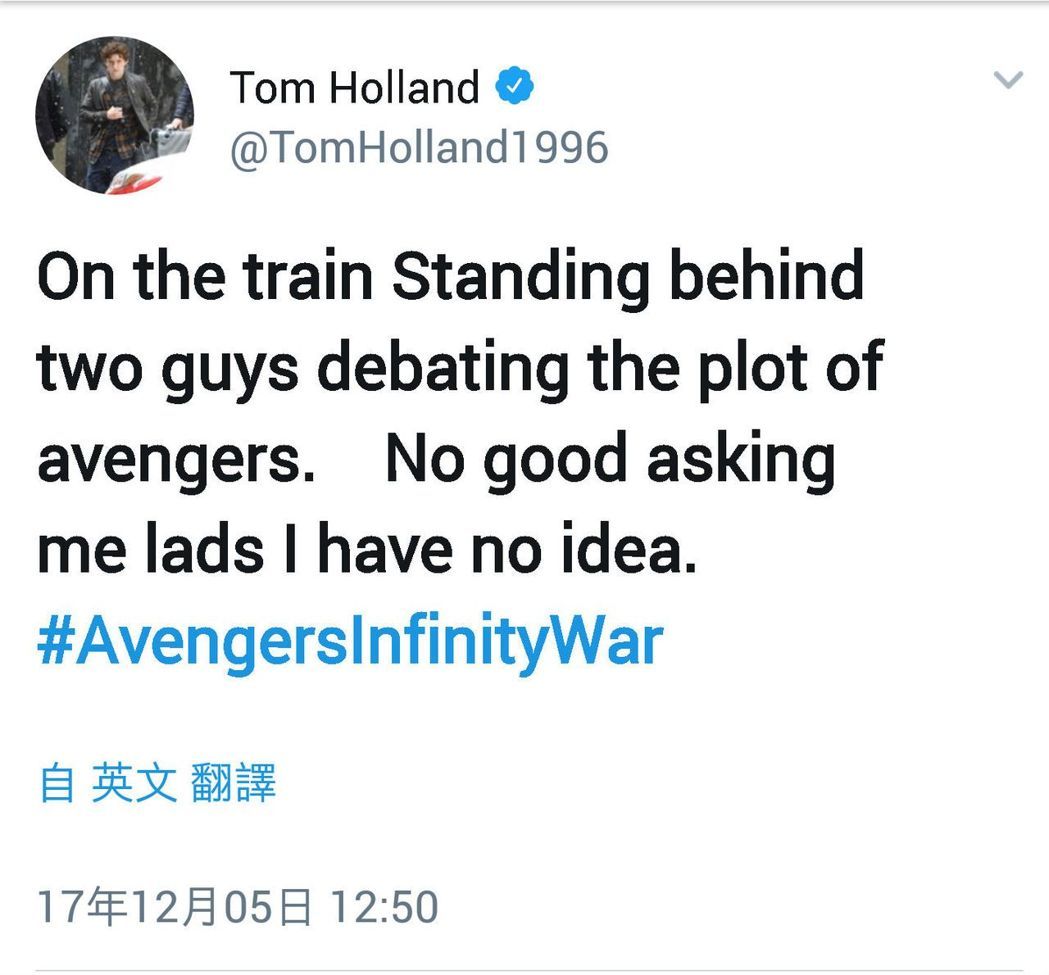Open the 17年12月05日 date stamp
Screen dimensions: 1049x975
175,907
